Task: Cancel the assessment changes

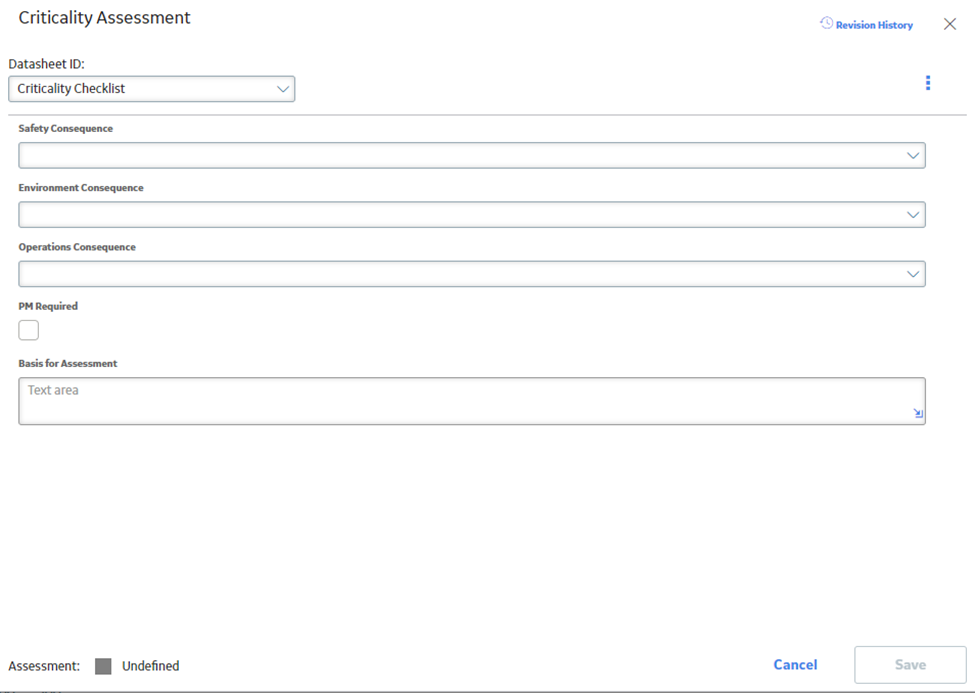Action: (795, 664)
